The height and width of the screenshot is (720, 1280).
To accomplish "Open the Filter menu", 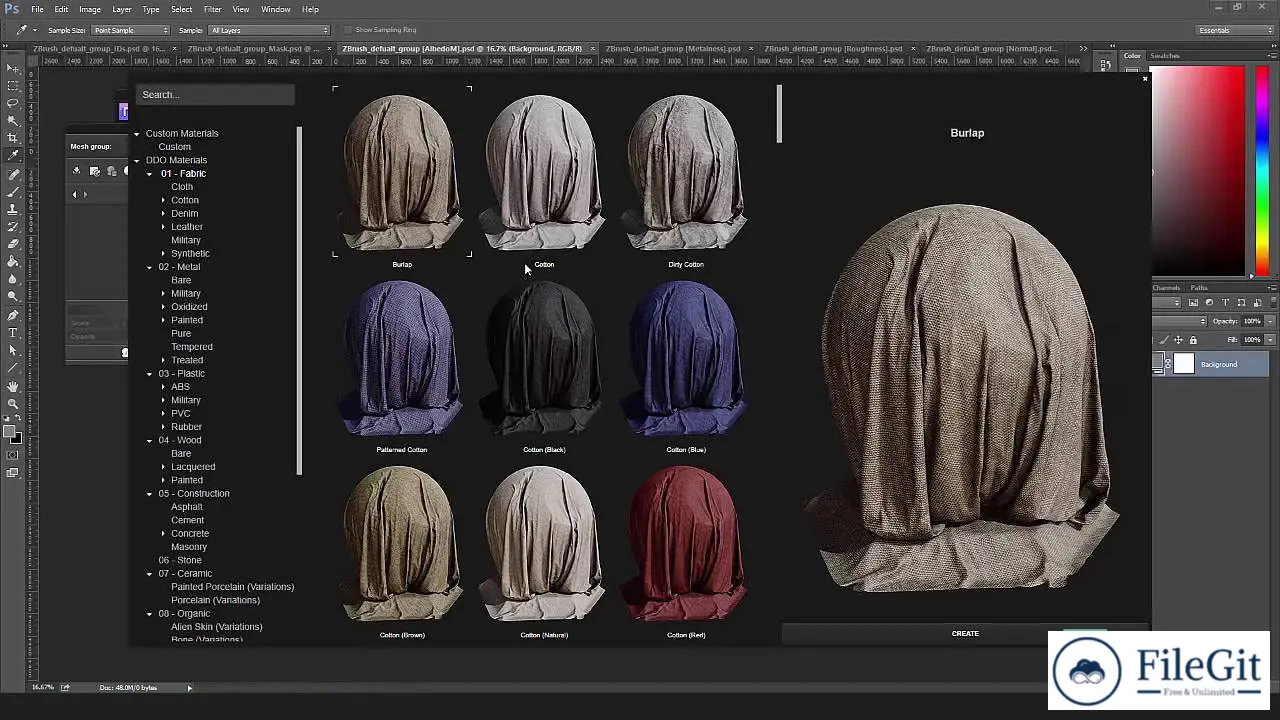I will tap(213, 9).
